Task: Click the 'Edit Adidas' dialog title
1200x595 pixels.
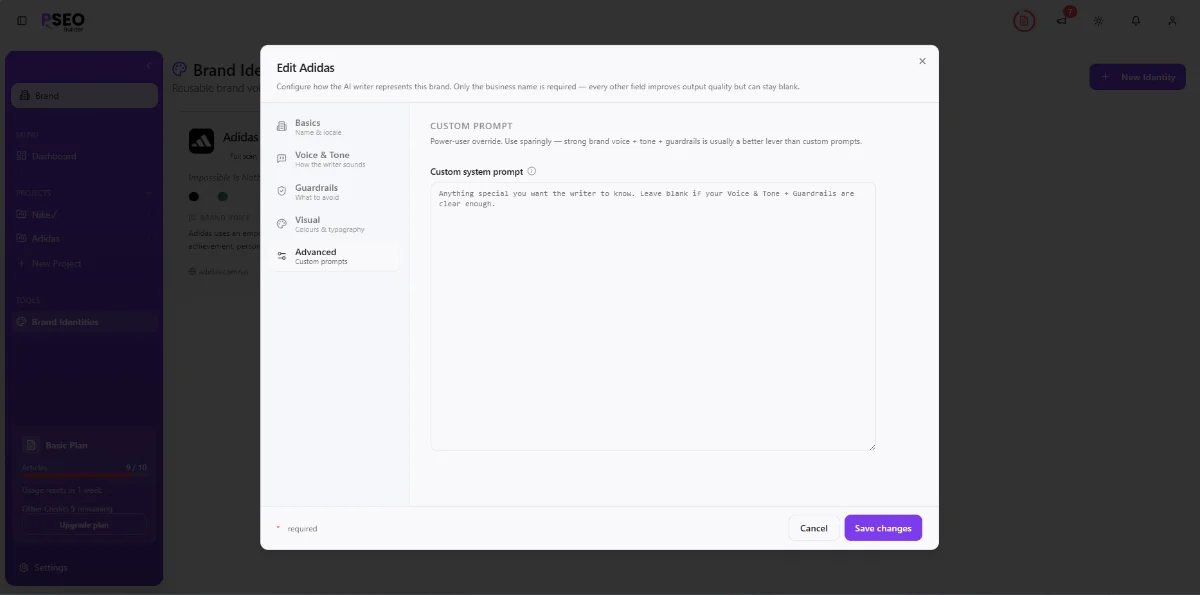Action: coord(305,68)
